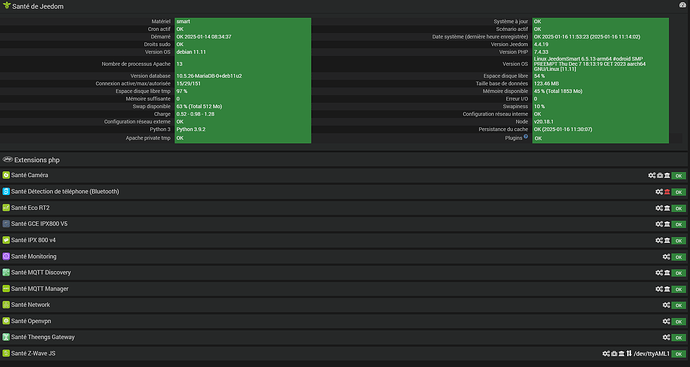The width and height of the screenshot is (690, 367).
Task: Open the cogs icon on Santé Openvpn row
Action: [666, 321]
